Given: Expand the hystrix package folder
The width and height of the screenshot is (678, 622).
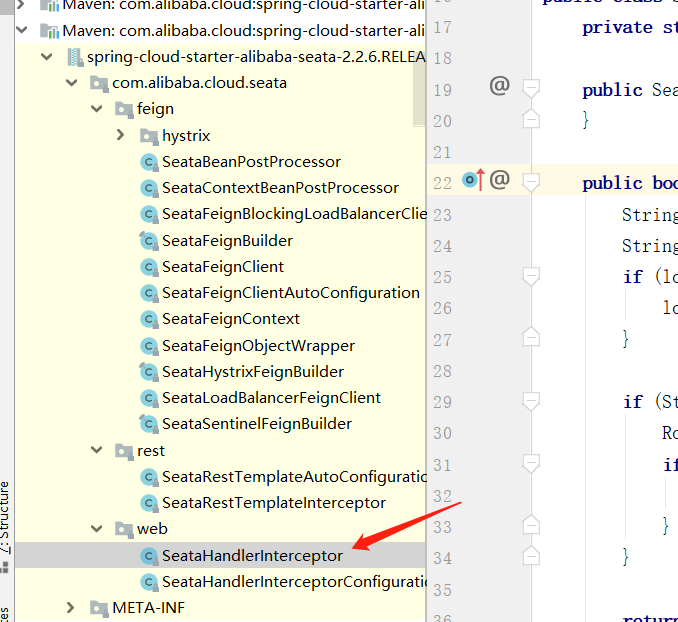Looking at the screenshot, I should point(121,135).
